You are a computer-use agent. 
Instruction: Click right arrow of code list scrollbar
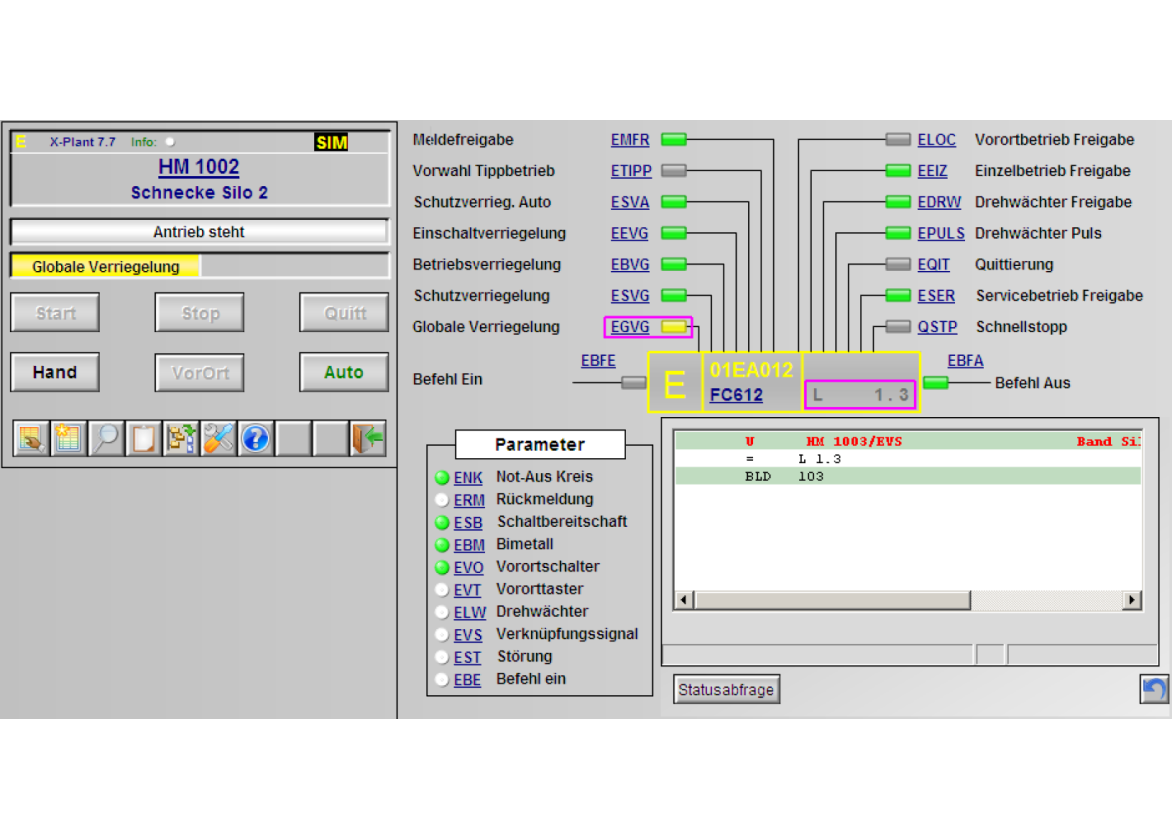(x=1131, y=600)
